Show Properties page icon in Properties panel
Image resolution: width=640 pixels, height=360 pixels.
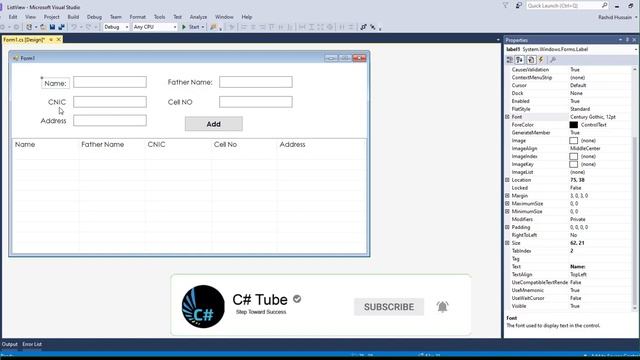[531, 60]
